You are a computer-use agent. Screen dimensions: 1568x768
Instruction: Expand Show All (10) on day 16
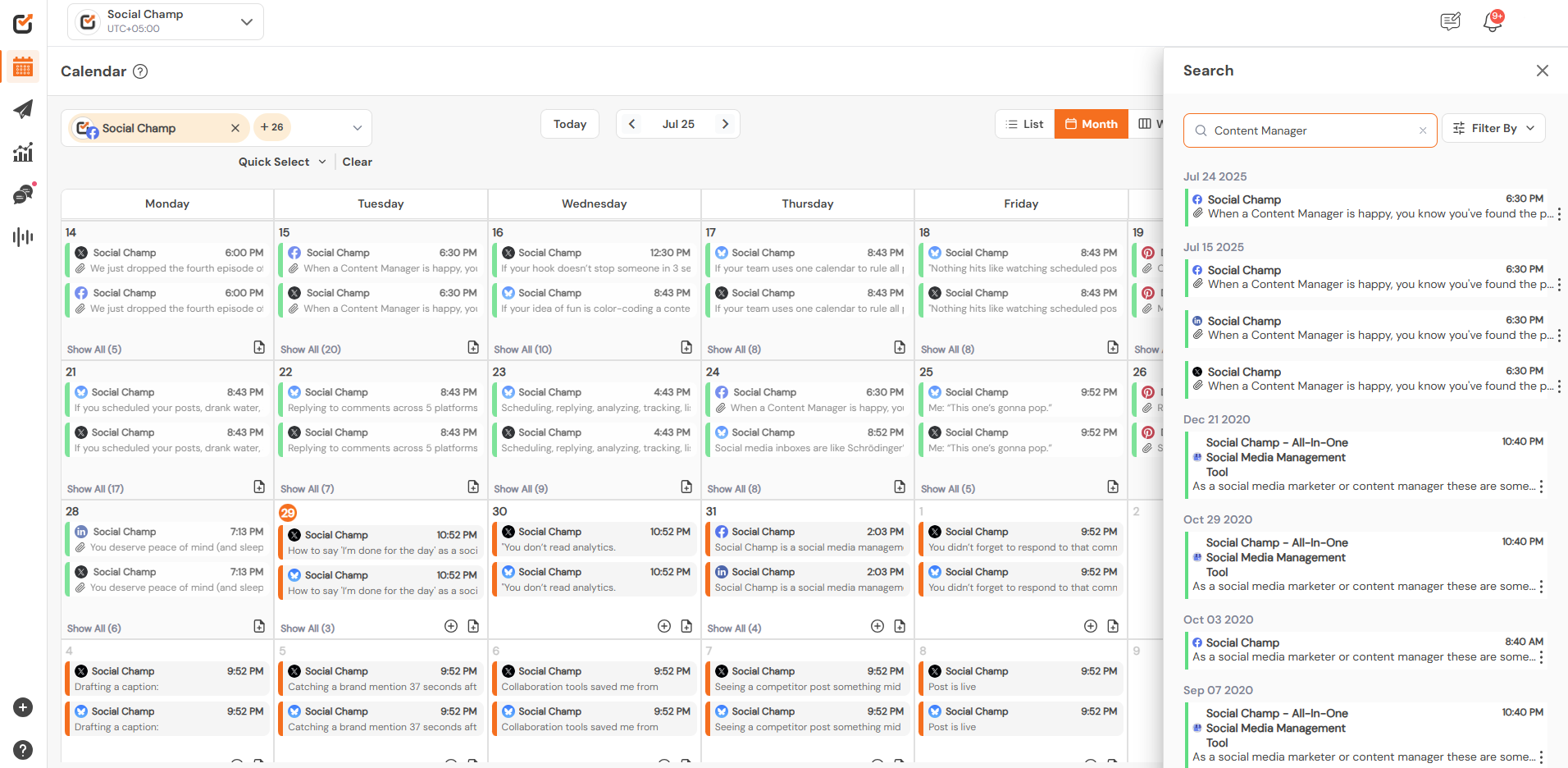click(x=522, y=350)
